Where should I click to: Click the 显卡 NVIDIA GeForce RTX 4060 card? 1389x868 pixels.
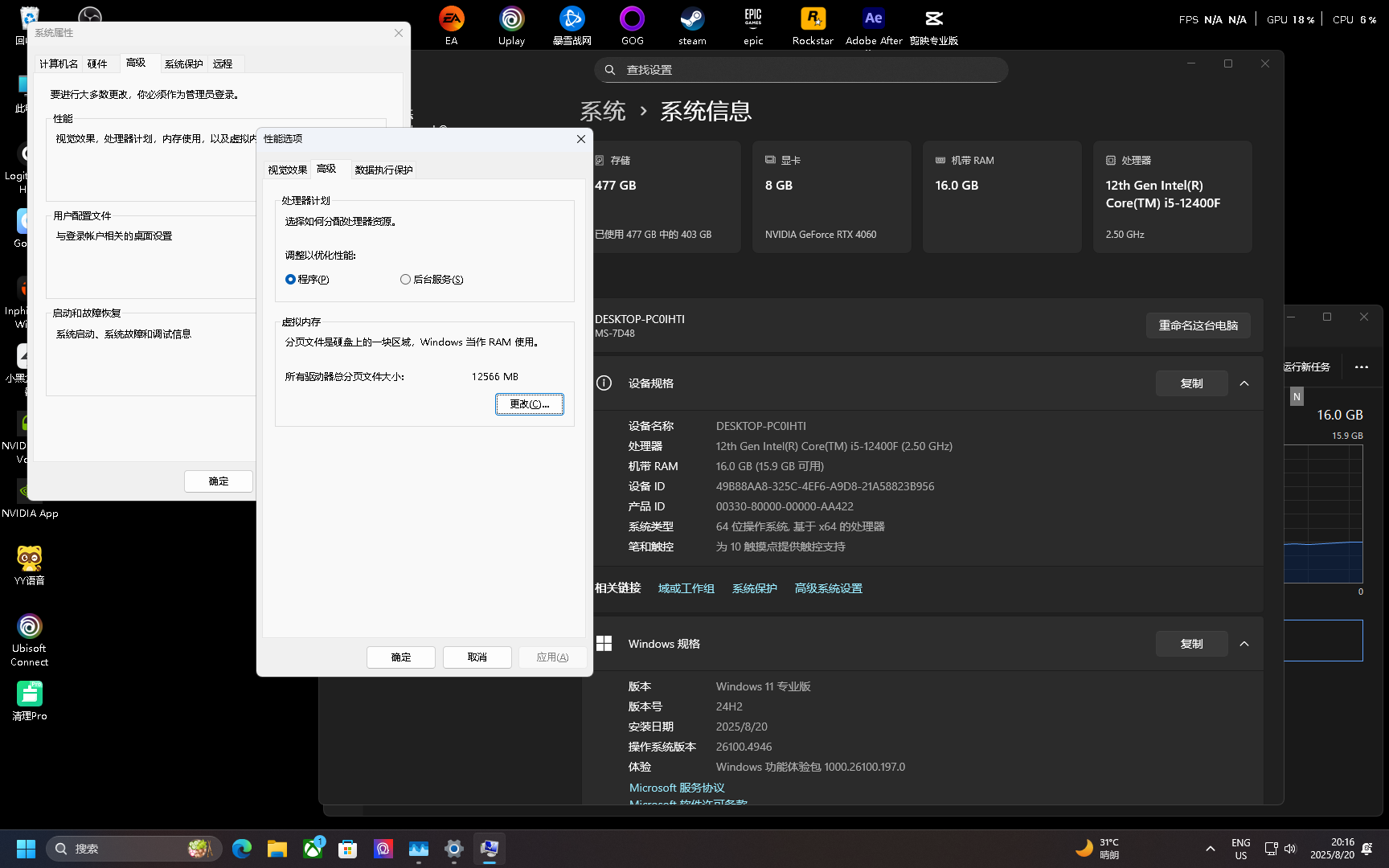(x=832, y=197)
